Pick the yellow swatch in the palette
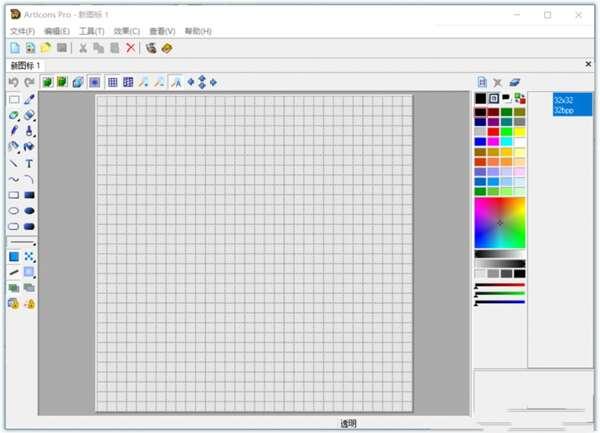The height and width of the screenshot is (433, 600). (519, 131)
